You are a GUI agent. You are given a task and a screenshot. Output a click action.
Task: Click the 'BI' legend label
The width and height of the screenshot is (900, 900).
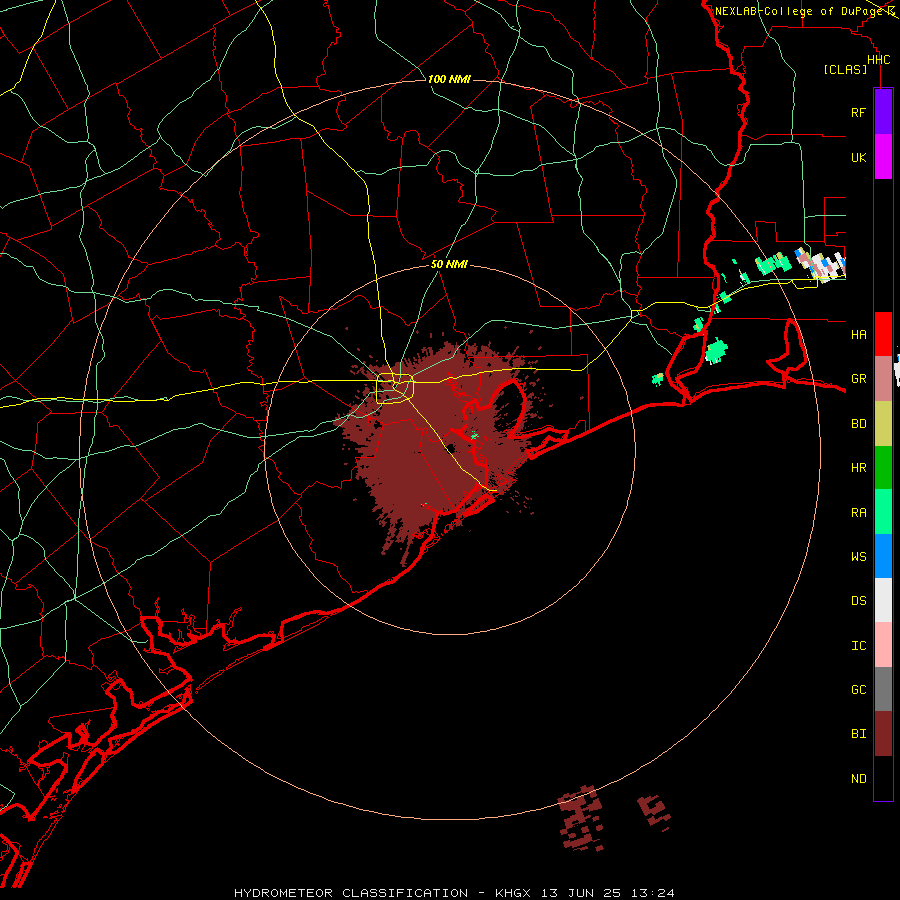[858, 734]
